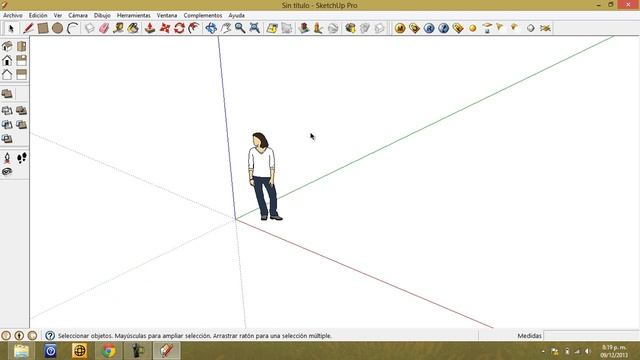Open the Edición menu
The image size is (640, 360).
pyautogui.click(x=38, y=16)
